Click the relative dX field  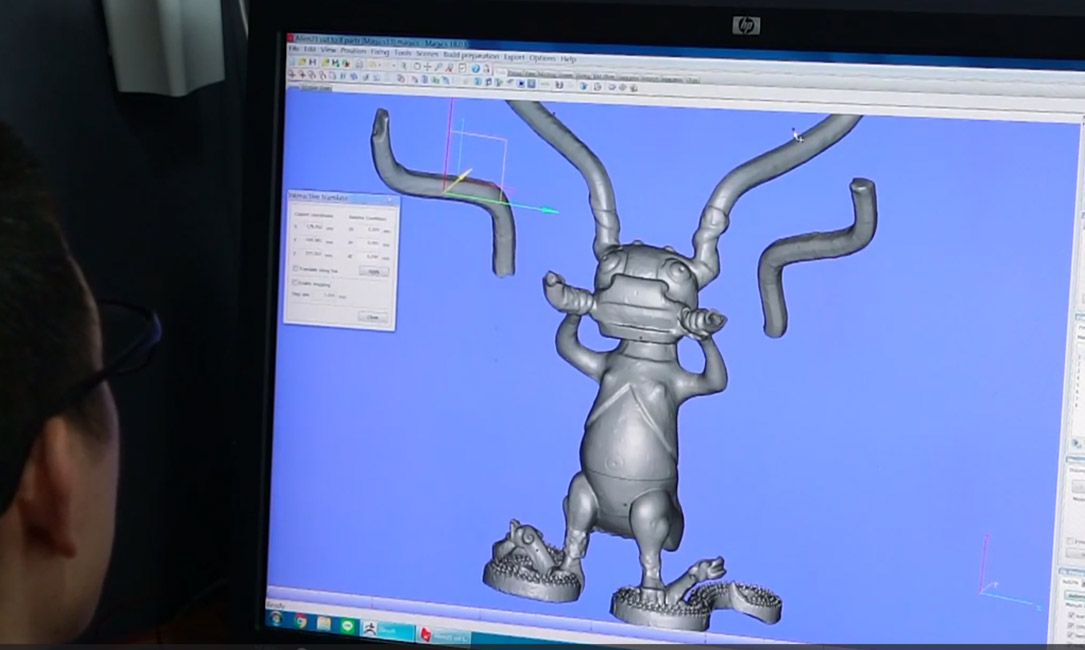pyautogui.click(x=371, y=229)
